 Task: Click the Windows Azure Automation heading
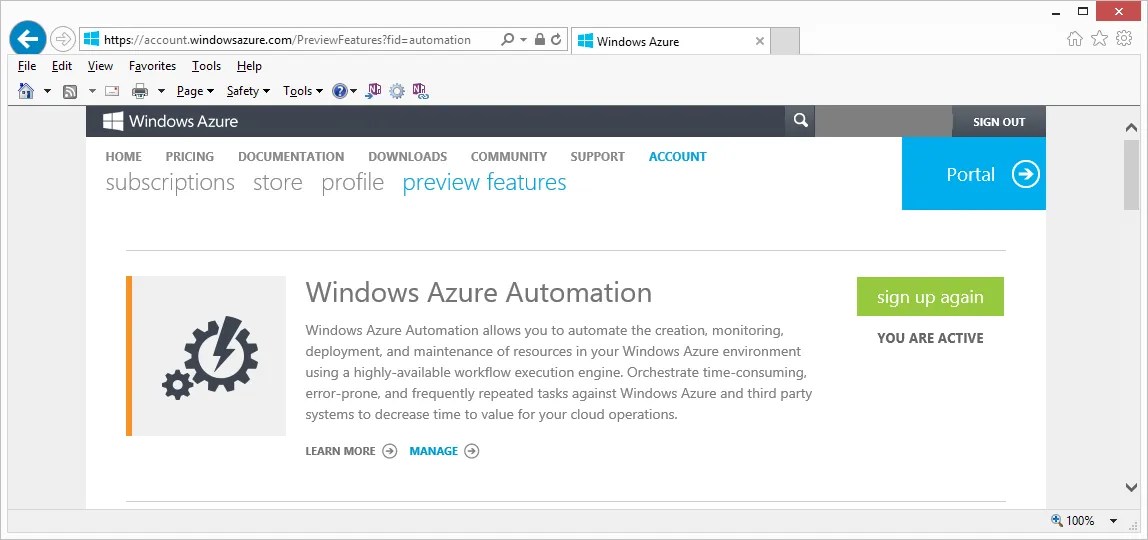tap(479, 292)
